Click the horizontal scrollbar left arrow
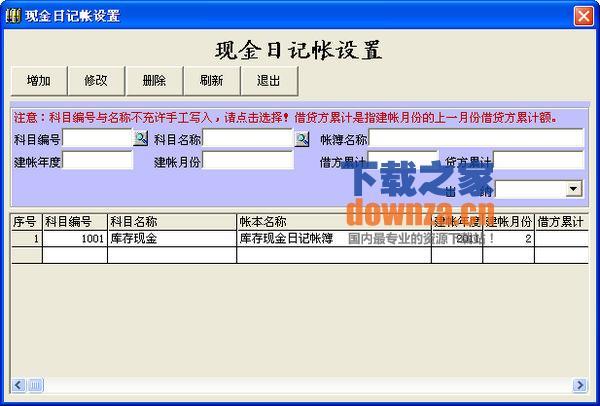600x406 pixels. [18, 385]
